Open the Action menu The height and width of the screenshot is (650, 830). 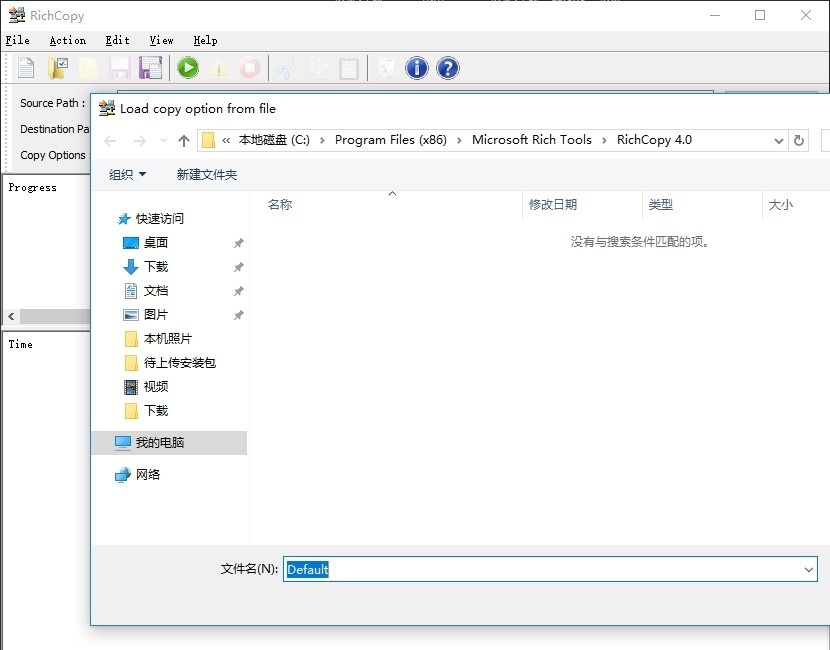pos(68,40)
